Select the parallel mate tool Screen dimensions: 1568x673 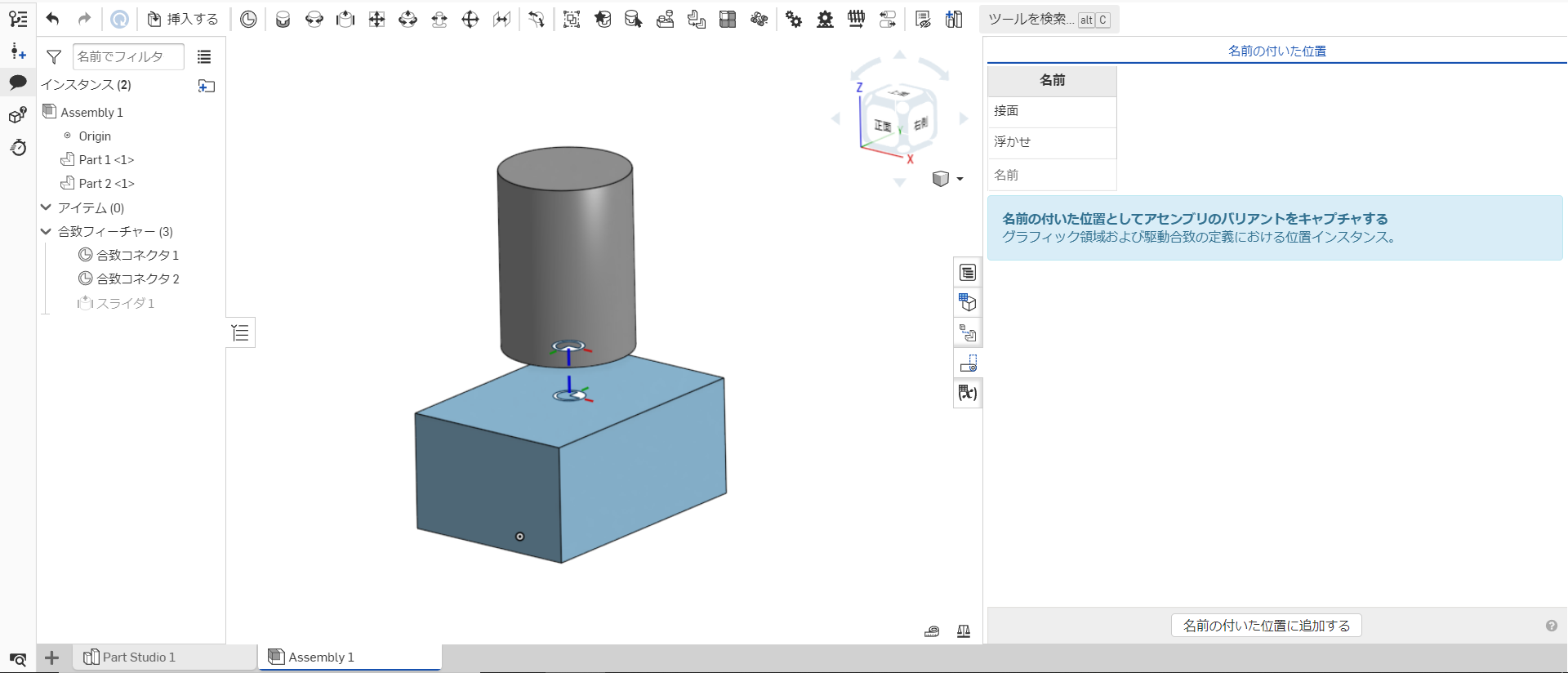[x=501, y=20]
